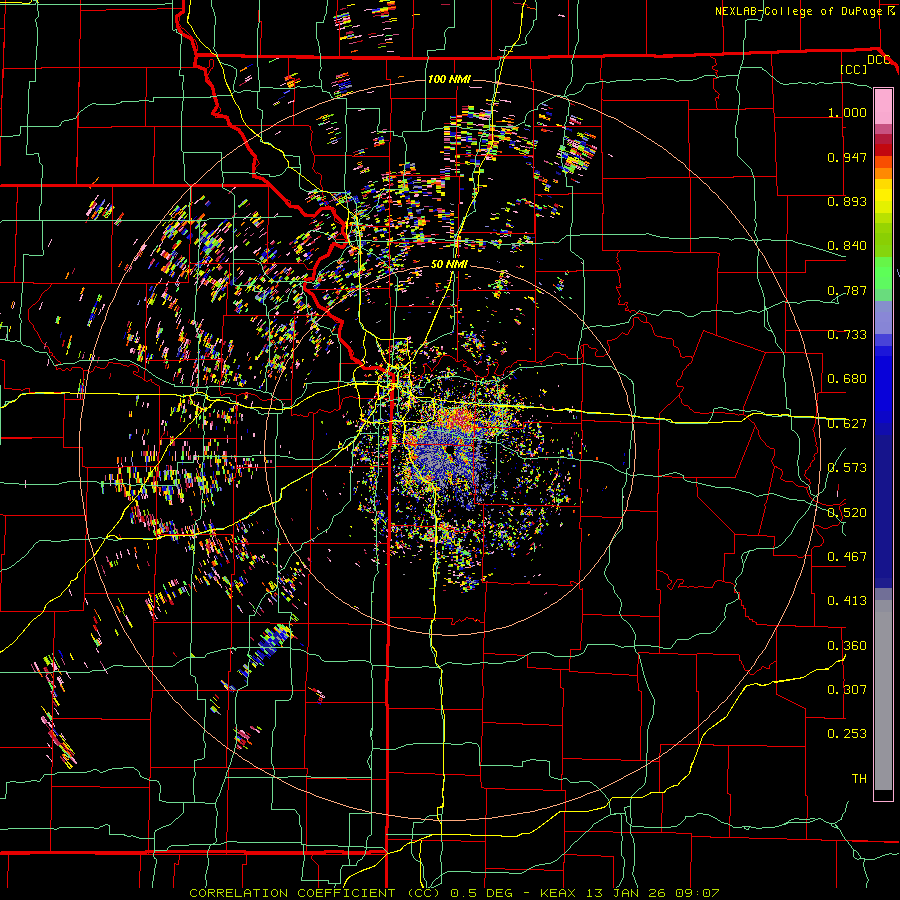Select the 0.787 scale value
Image resolution: width=900 pixels, height=900 pixels.
pyautogui.click(x=847, y=290)
